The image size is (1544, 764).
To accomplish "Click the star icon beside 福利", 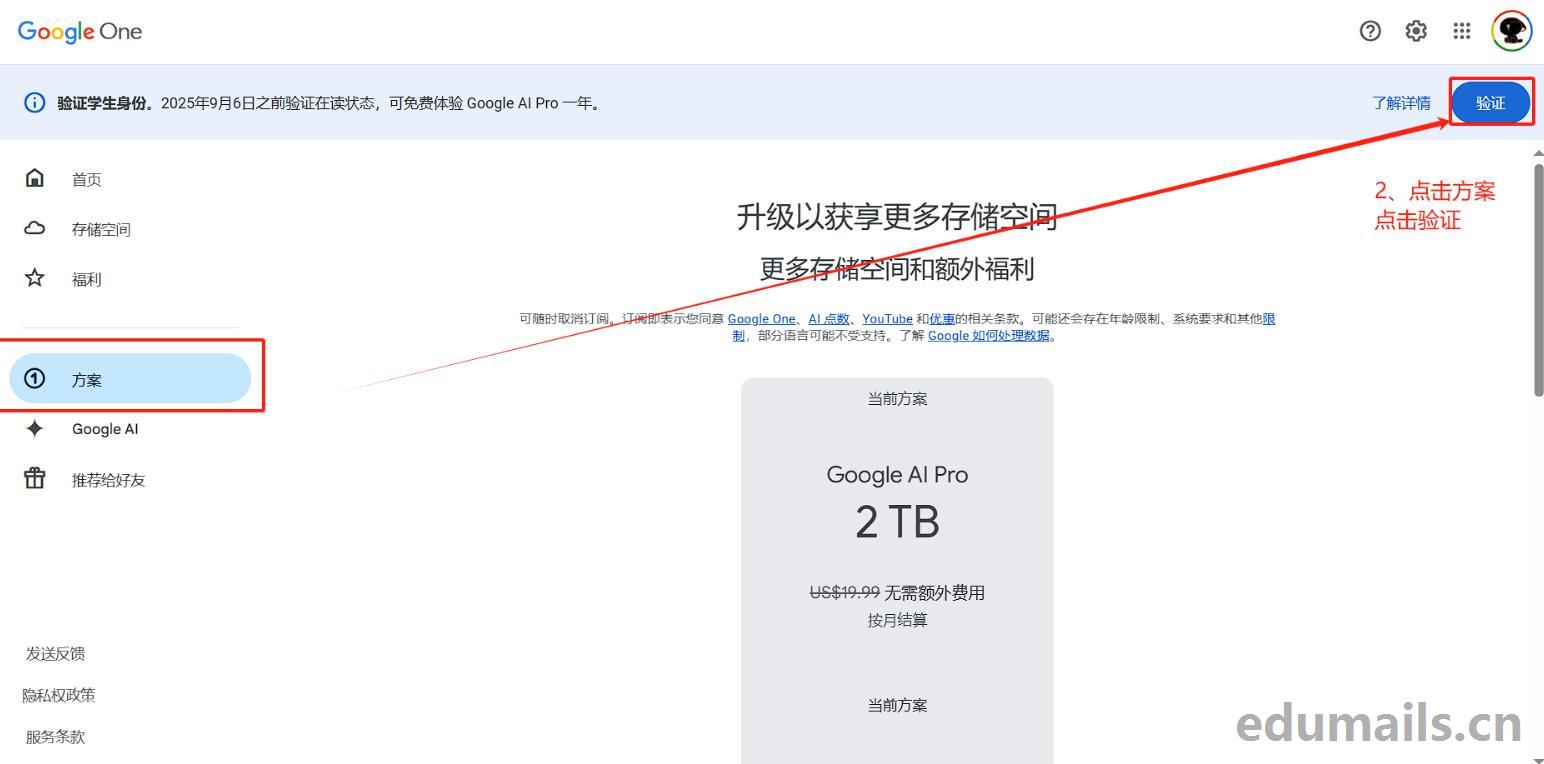I will (x=35, y=278).
